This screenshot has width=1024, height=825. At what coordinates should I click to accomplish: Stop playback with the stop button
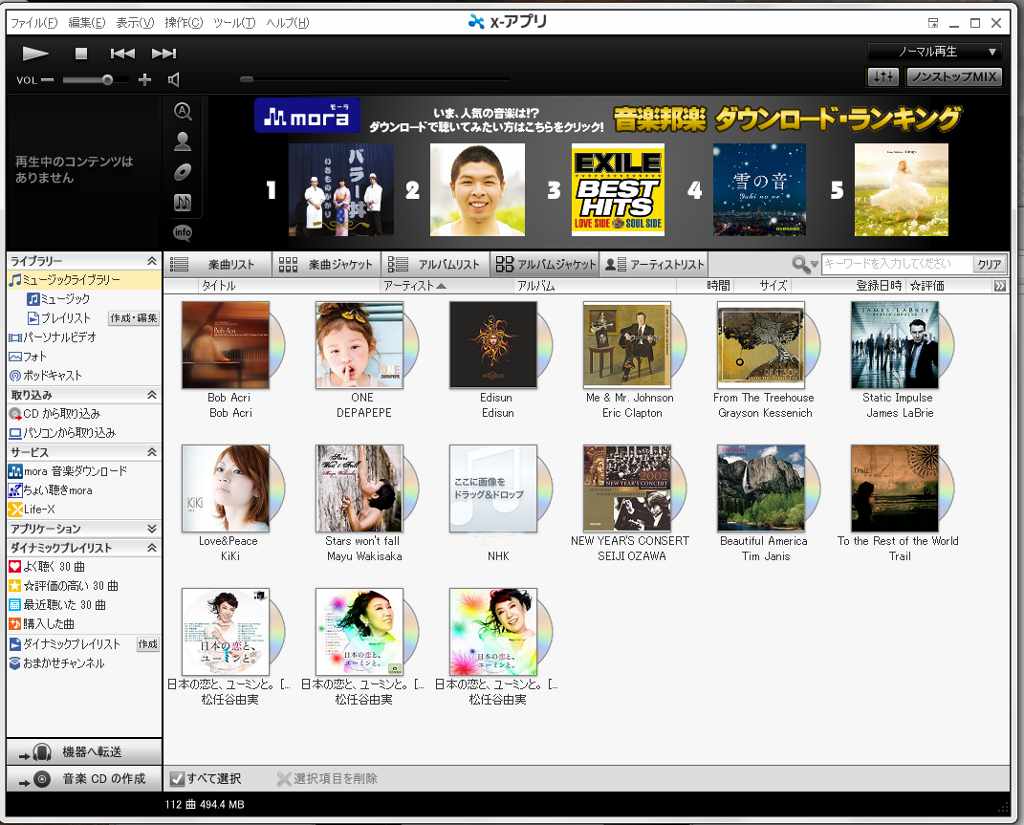81,54
